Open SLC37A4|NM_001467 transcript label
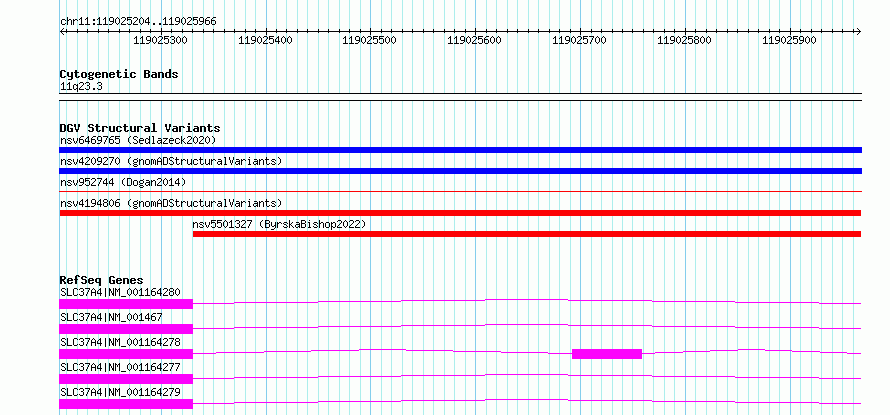The width and height of the screenshot is (890, 415). click(x=111, y=318)
